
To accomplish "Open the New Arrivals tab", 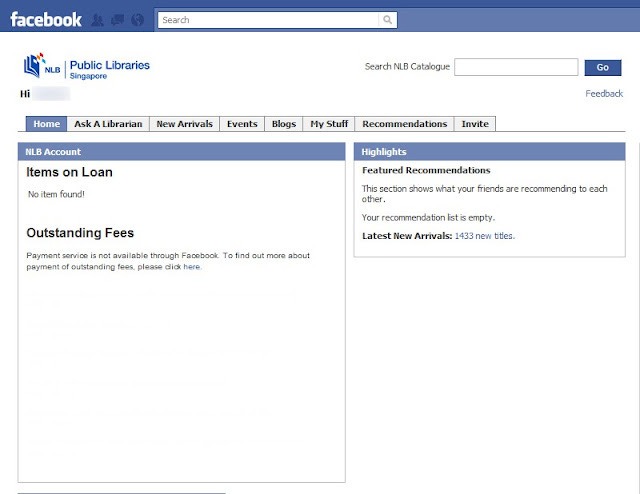I will [x=184, y=124].
